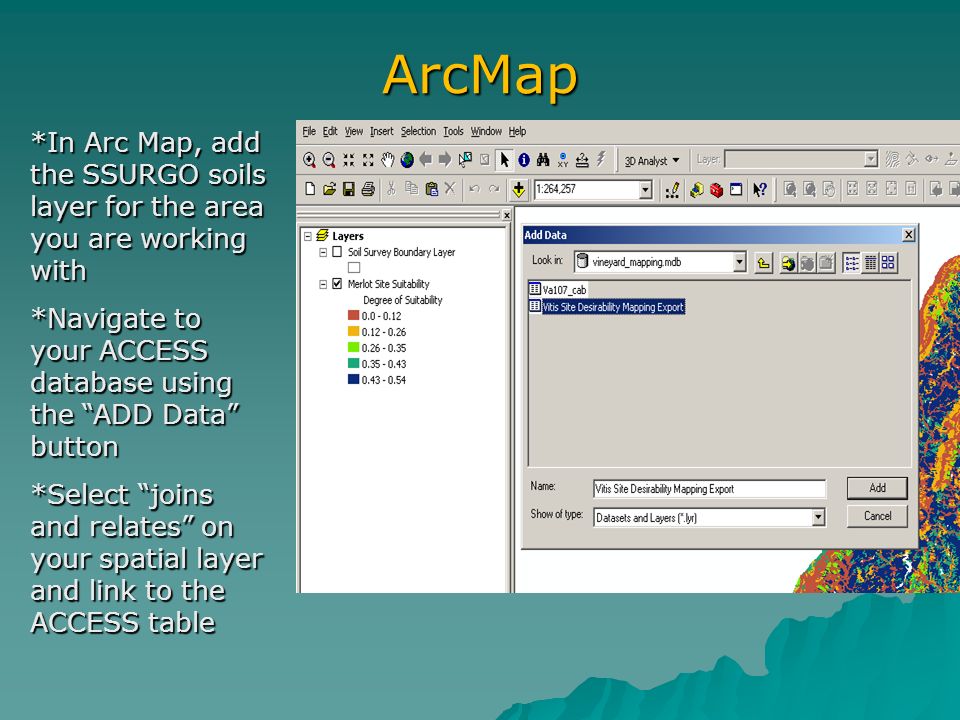Click the 0.12 - 0.26 orange swatch
Image resolution: width=960 pixels, height=720 pixels.
coord(353,331)
